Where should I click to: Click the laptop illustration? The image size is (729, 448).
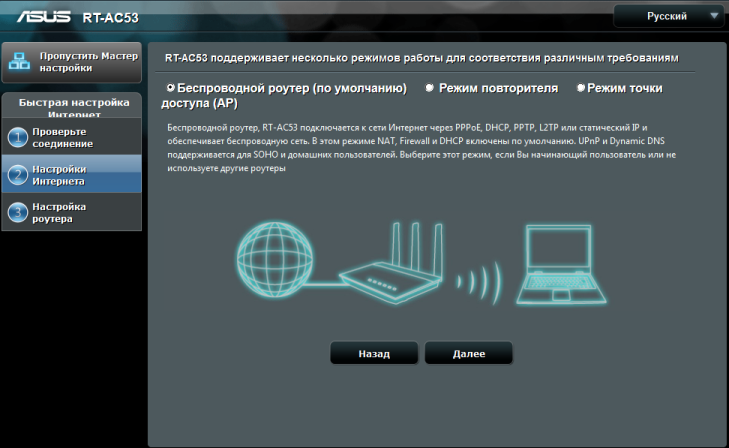561,264
